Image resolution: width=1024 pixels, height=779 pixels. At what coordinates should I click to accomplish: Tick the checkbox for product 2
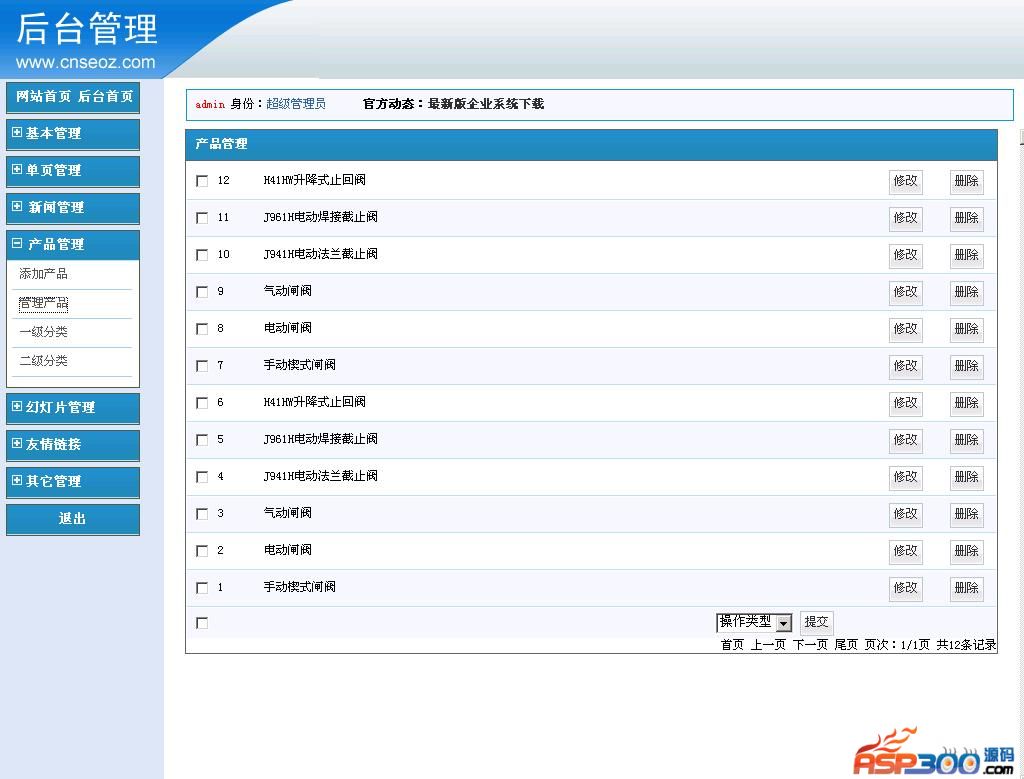tap(202, 551)
